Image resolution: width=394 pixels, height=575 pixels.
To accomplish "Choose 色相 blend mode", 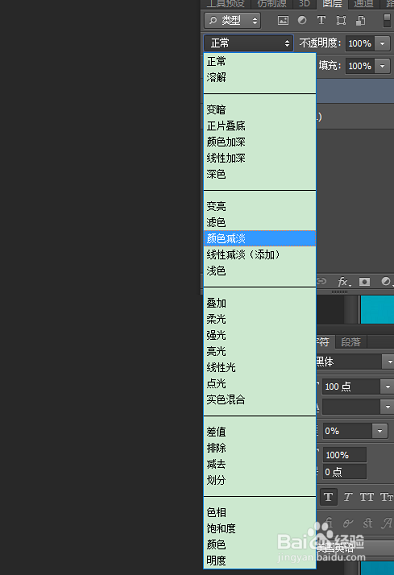I will pos(260,512).
